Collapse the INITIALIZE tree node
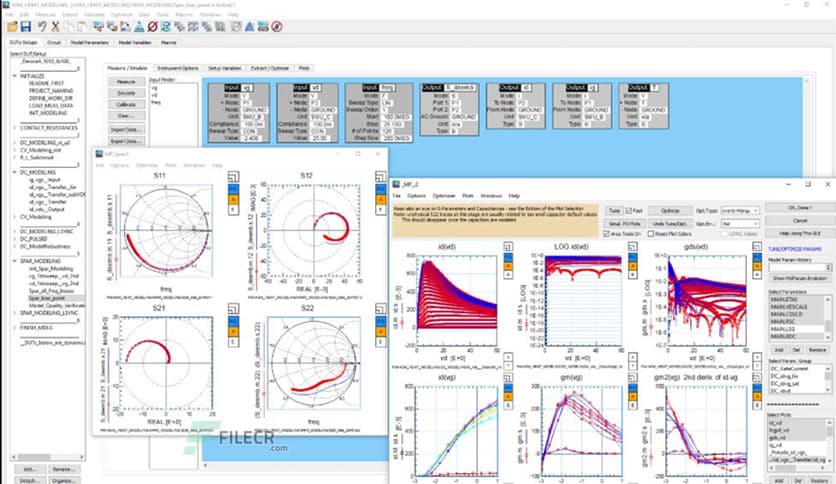Image resolution: width=836 pixels, height=484 pixels. click(x=14, y=76)
